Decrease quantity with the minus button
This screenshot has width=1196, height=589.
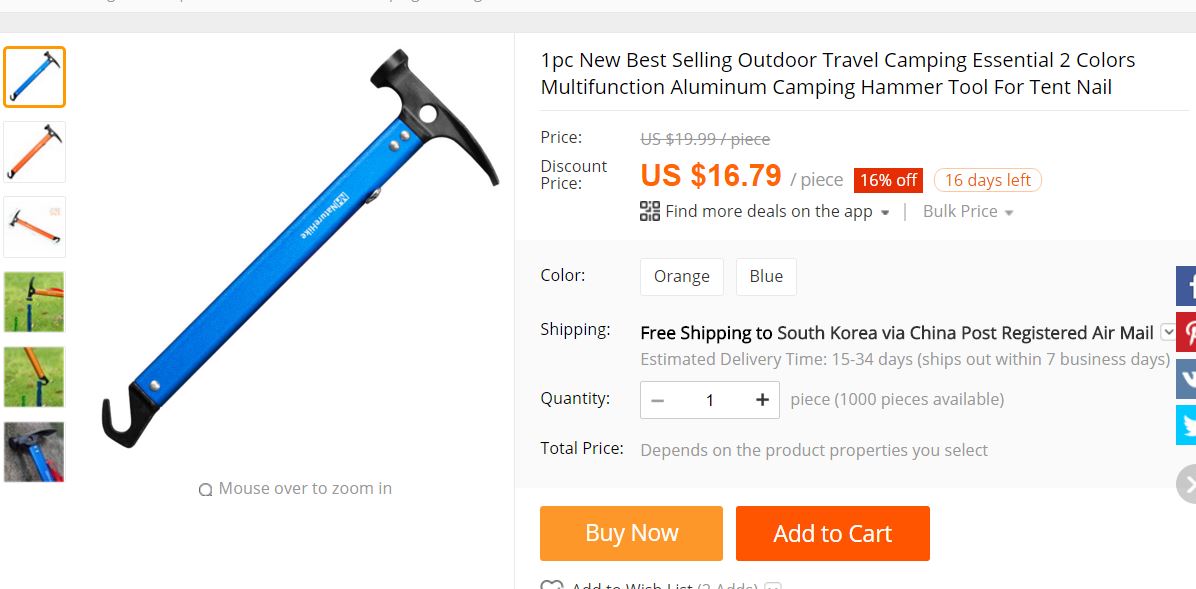(x=657, y=400)
